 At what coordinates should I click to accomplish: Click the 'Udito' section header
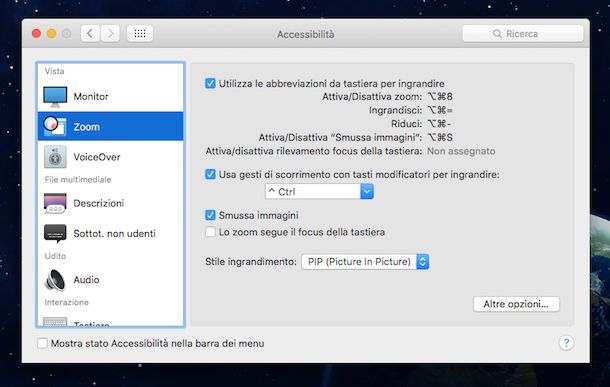click(55, 256)
